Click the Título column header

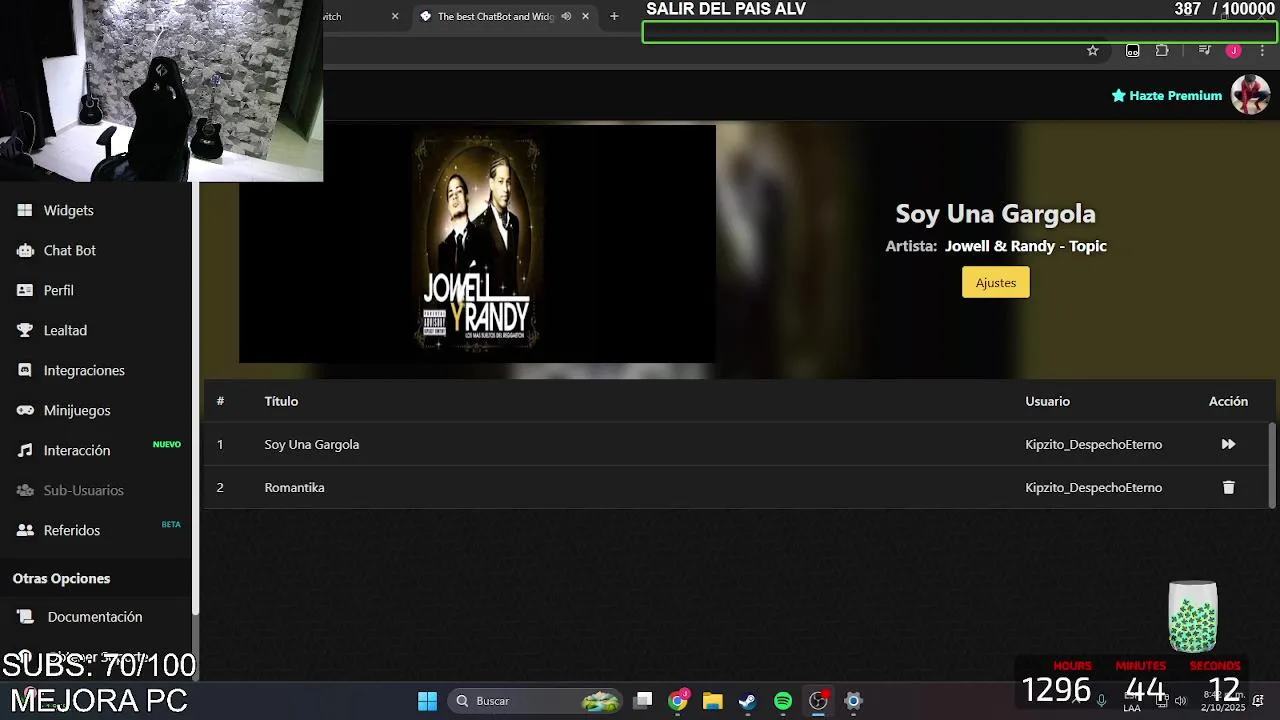click(281, 401)
